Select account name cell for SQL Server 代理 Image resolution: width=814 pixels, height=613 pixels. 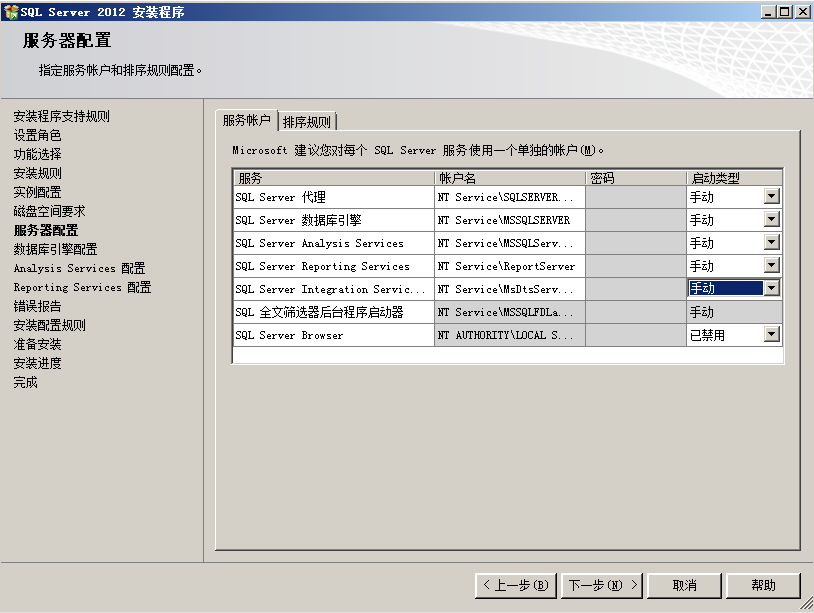pos(510,197)
